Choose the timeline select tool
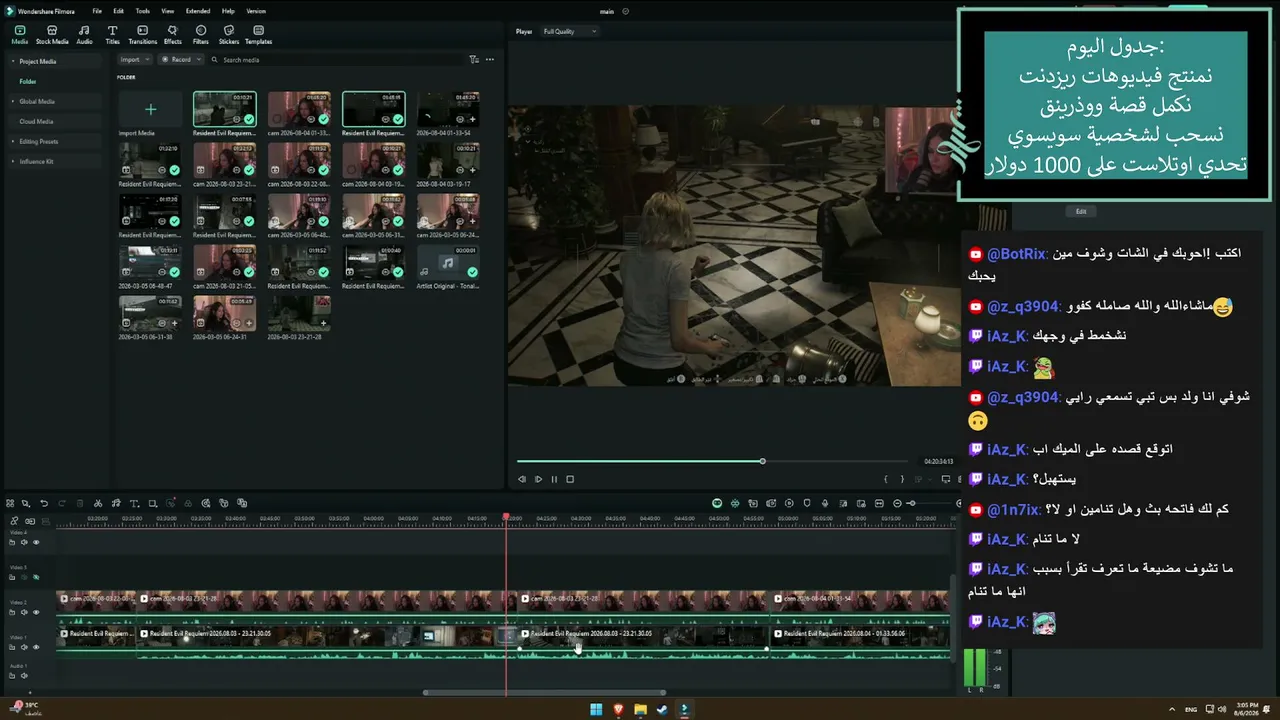Screen dimensions: 1280x720 point(26,503)
